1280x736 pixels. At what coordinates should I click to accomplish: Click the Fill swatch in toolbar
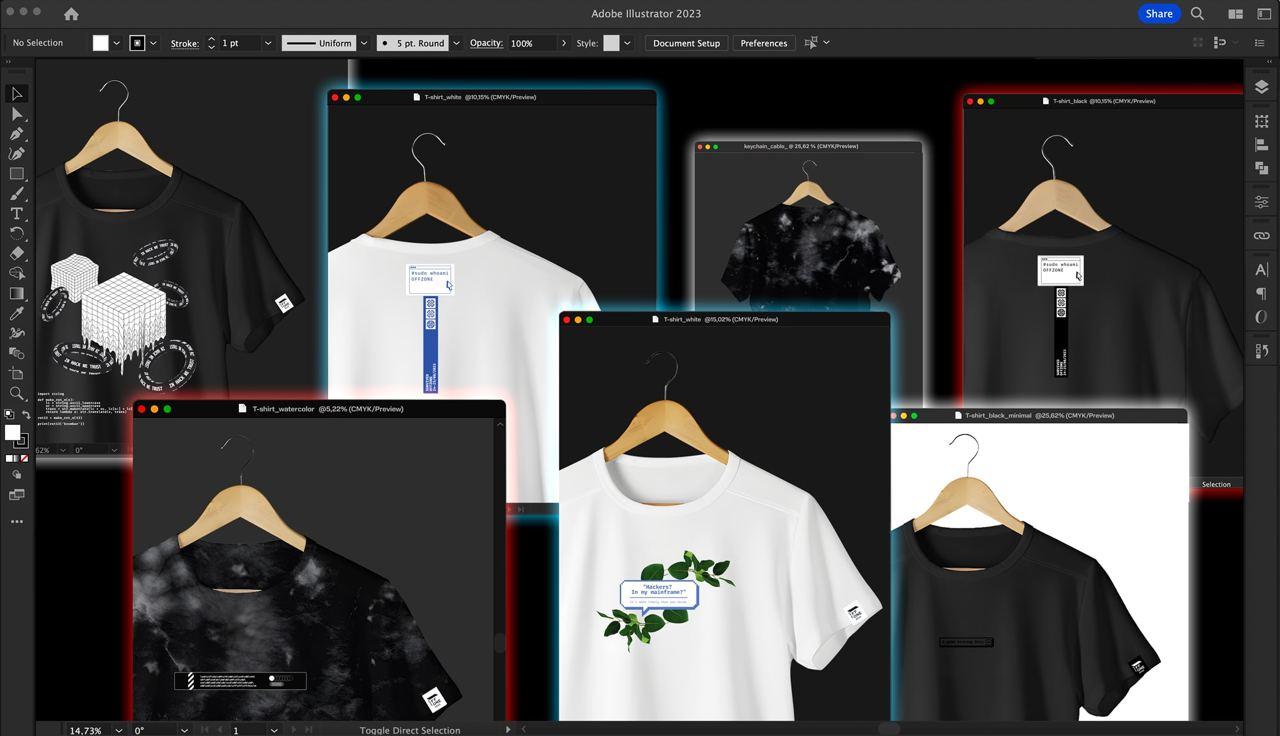coord(12,432)
